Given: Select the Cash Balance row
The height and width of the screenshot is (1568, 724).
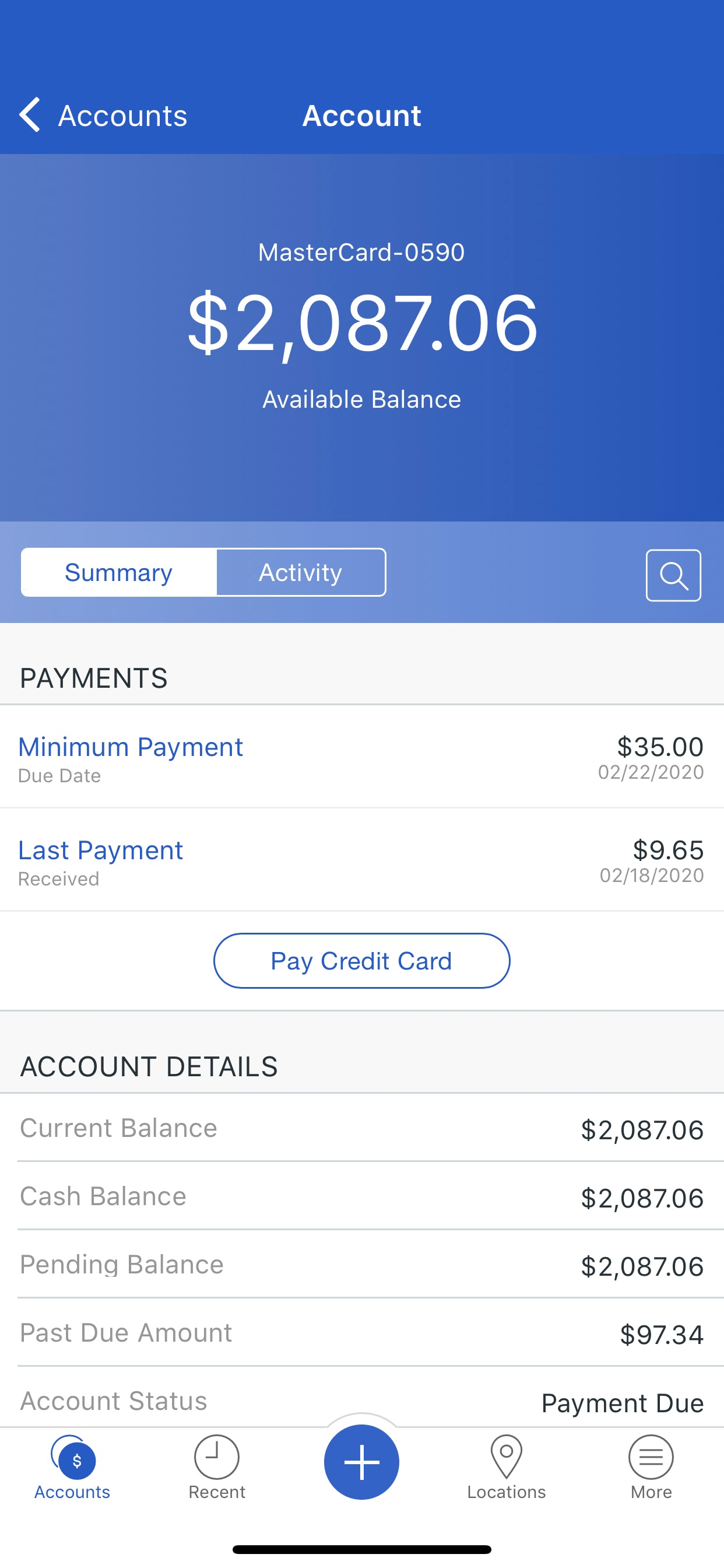Looking at the screenshot, I should pyautogui.click(x=361, y=1196).
